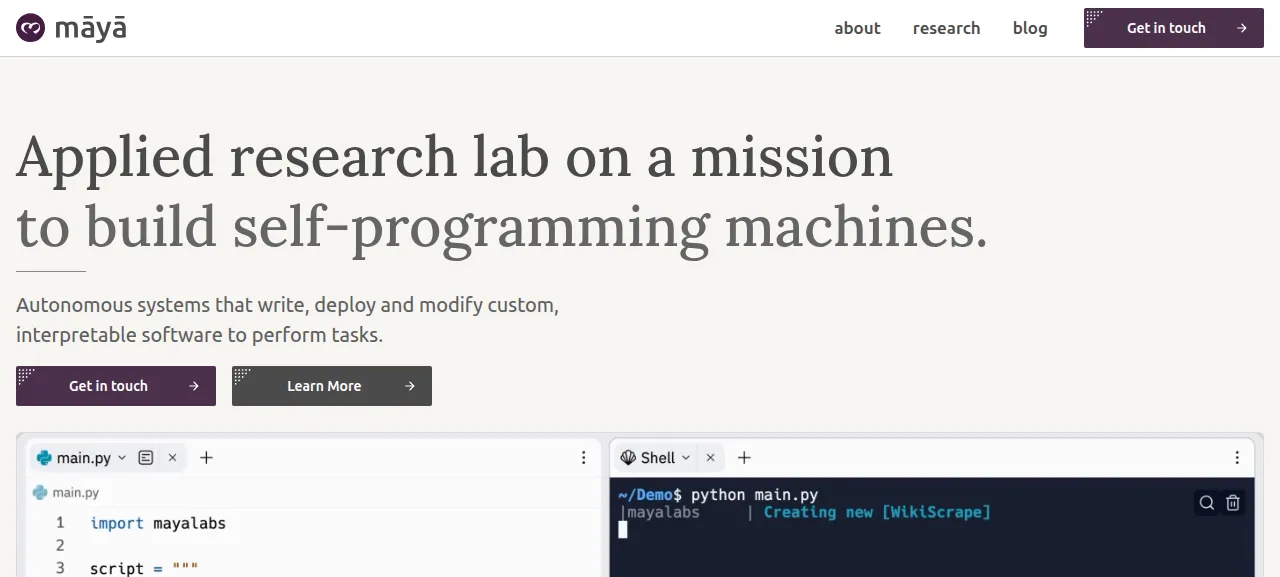
Task: Clear the shell using trash icon
Action: coord(1233,503)
